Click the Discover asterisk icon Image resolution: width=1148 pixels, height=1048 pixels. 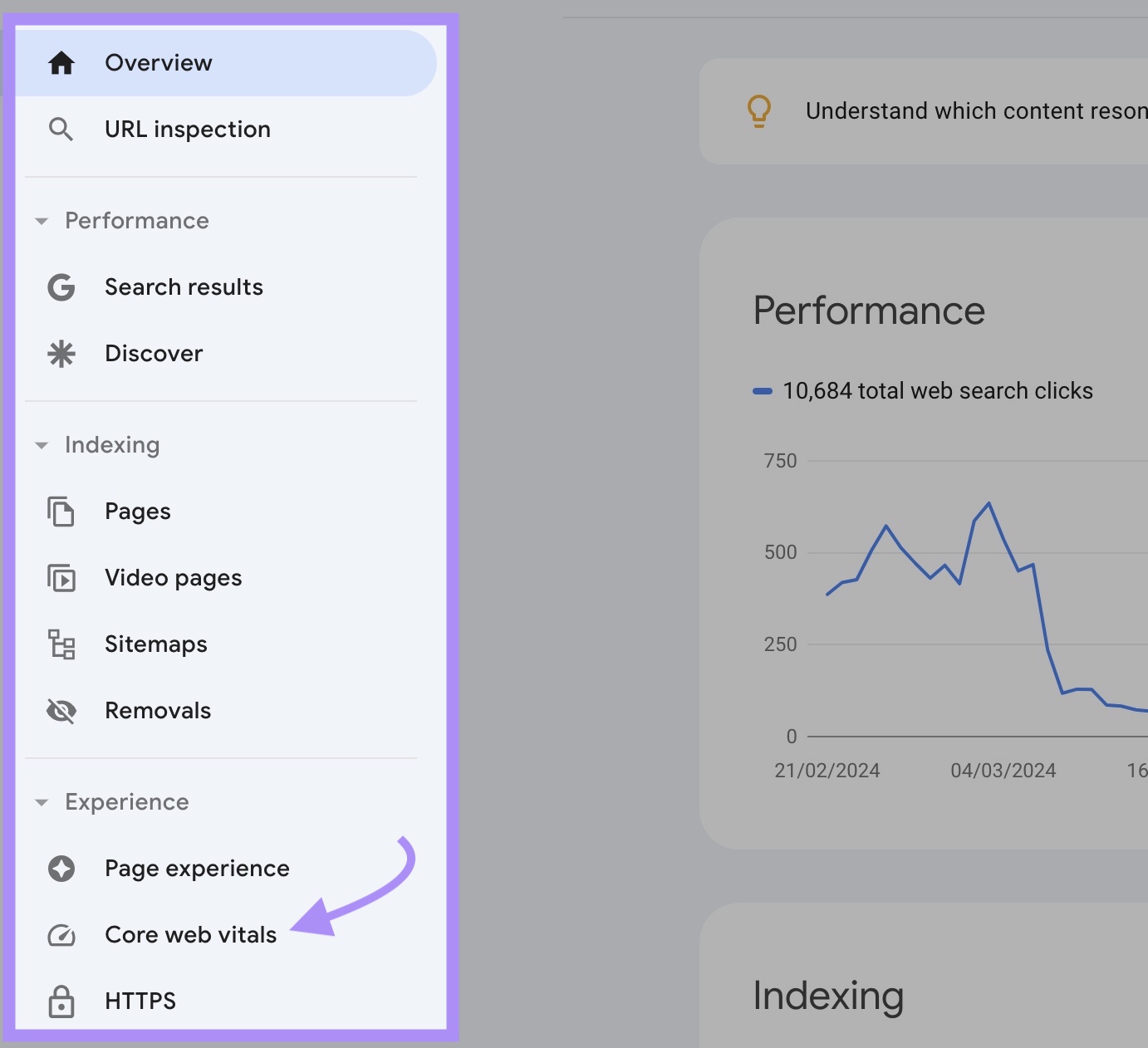click(61, 353)
